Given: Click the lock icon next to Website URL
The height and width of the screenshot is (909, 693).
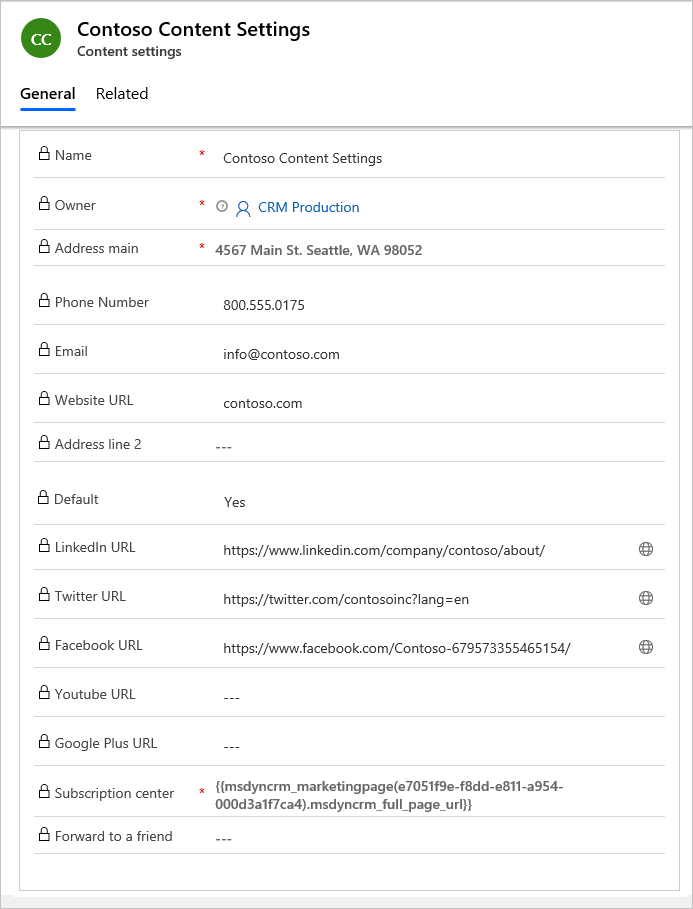Looking at the screenshot, I should coord(44,398).
